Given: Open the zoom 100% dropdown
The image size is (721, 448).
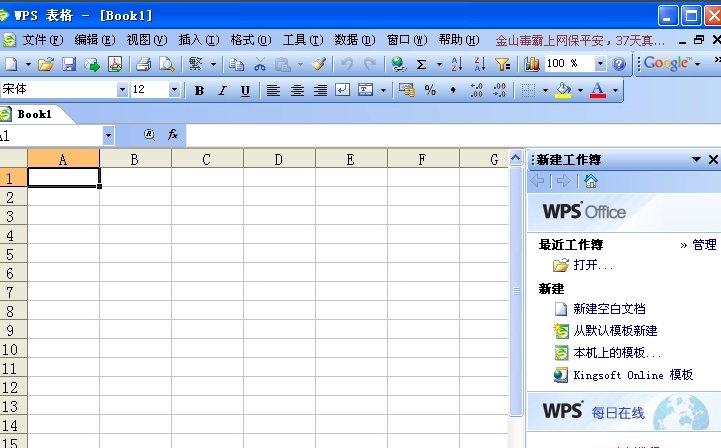Looking at the screenshot, I should click(600, 63).
